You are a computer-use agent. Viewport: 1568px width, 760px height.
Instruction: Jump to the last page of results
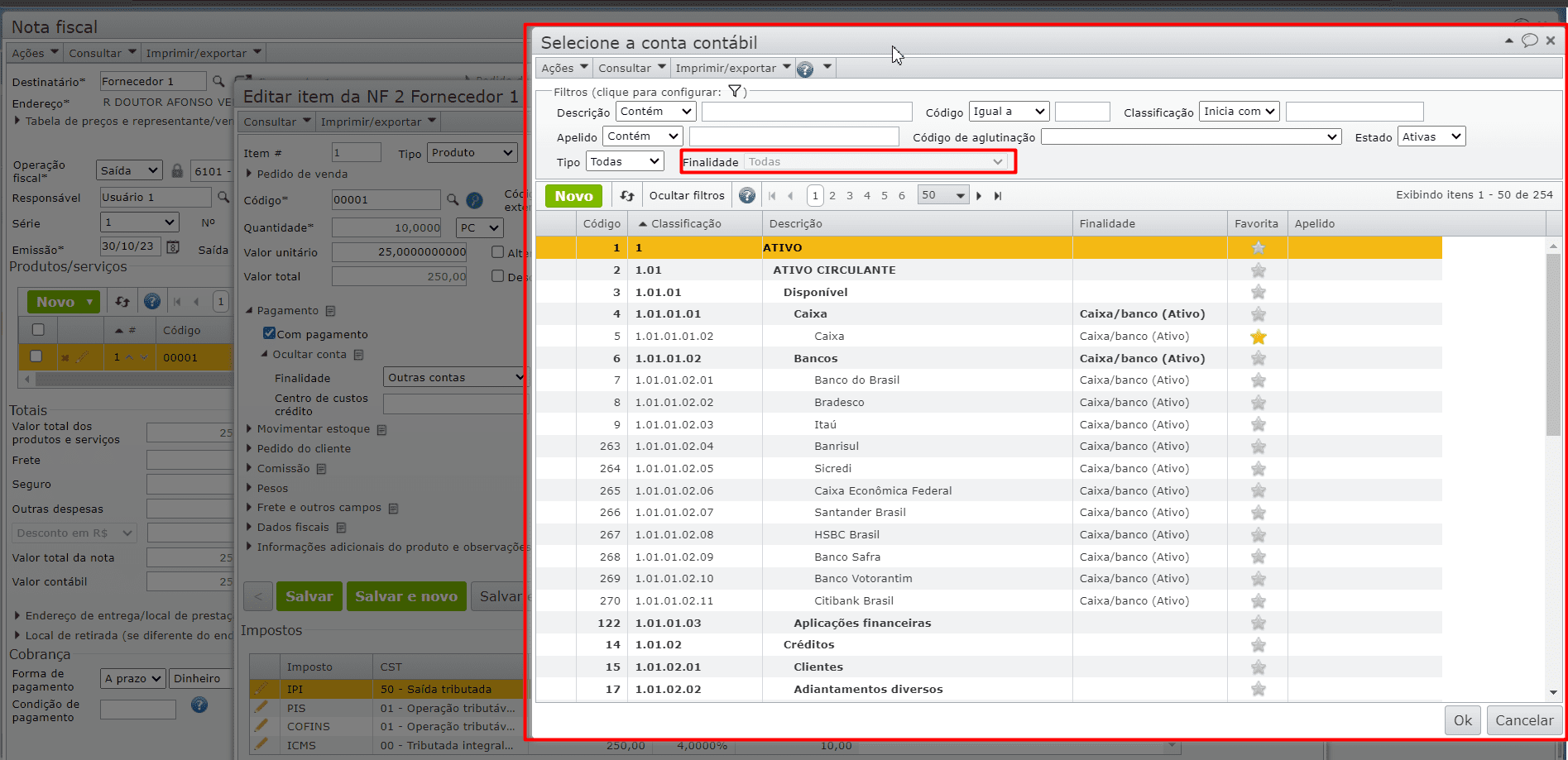pyautogui.click(x=998, y=196)
